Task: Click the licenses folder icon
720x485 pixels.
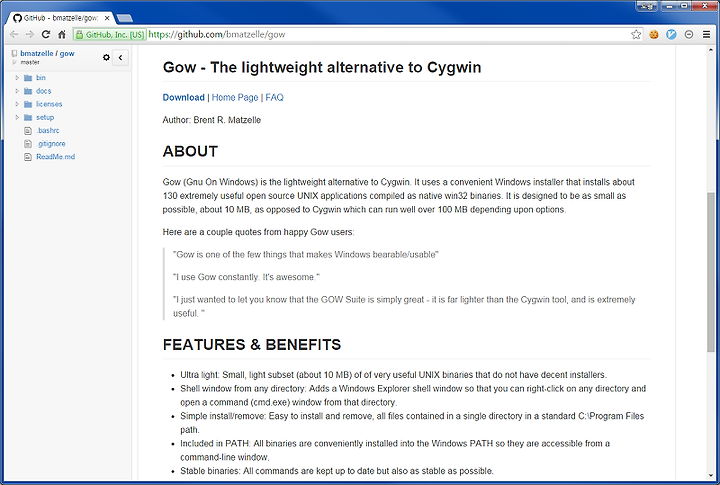Action: (x=28, y=104)
